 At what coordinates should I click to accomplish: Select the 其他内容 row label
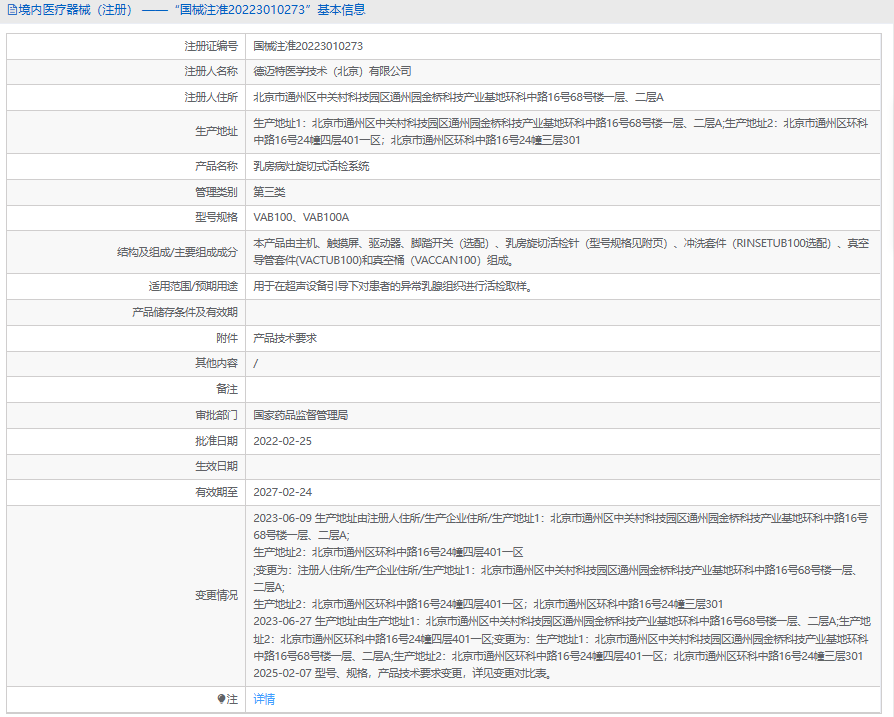point(216,363)
